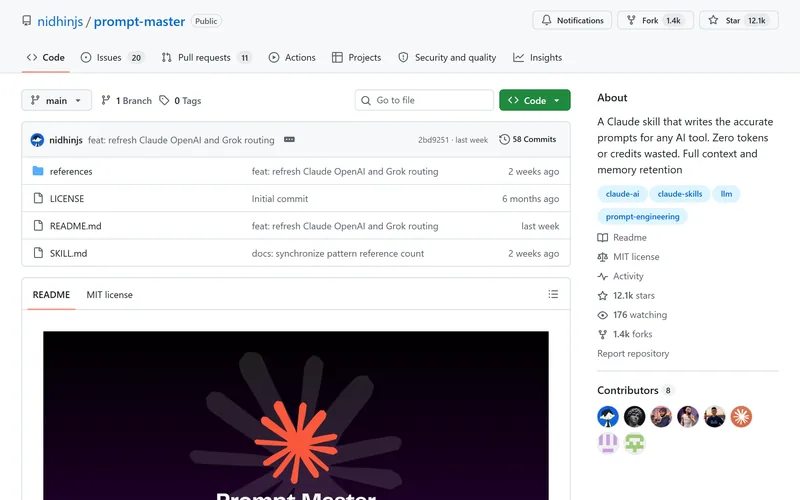Screen dimensions: 800x500
Task: Click the Star 12.1k button
Action: click(739, 20)
